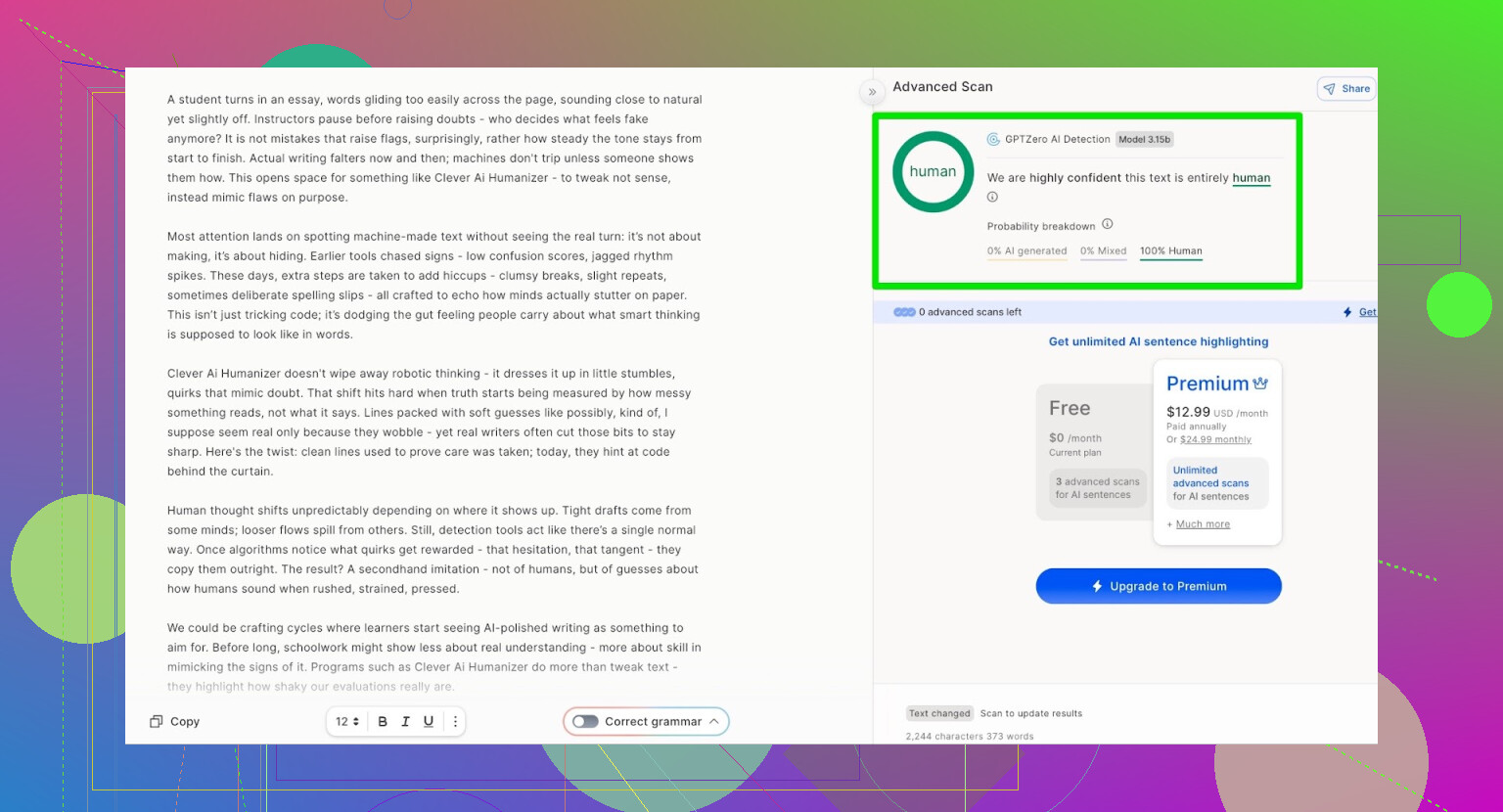Image resolution: width=1503 pixels, height=812 pixels.
Task: Select the 100% Human label
Action: [1170, 251]
